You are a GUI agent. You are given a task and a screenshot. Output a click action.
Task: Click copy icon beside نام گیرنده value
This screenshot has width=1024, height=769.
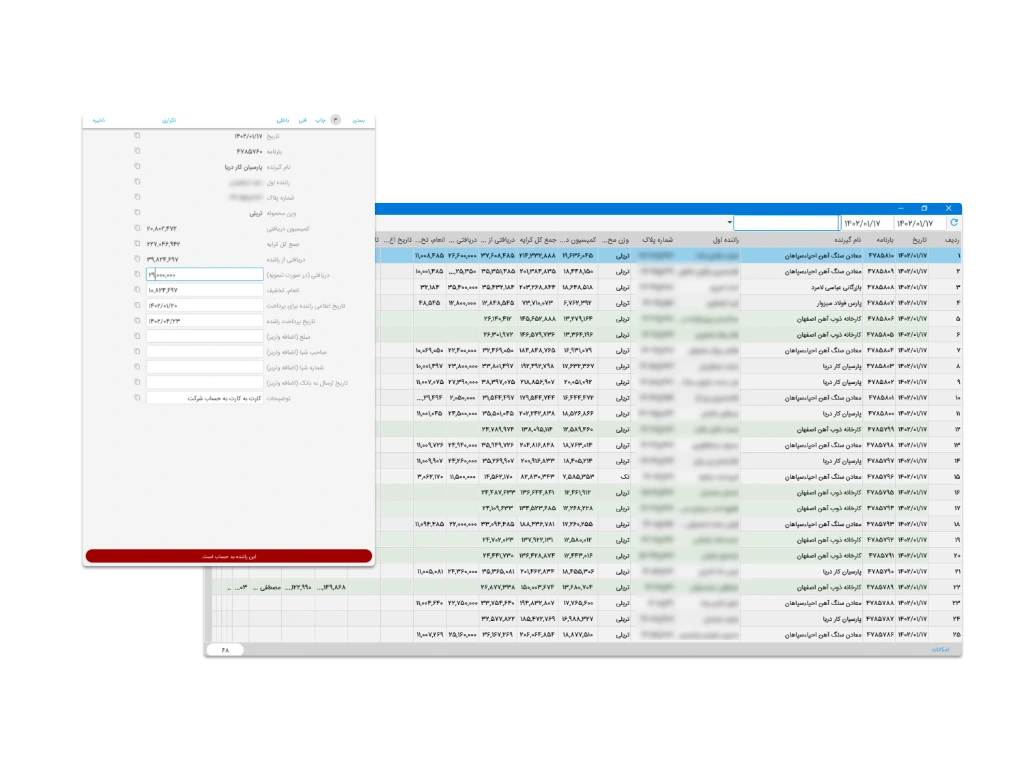tap(137, 167)
